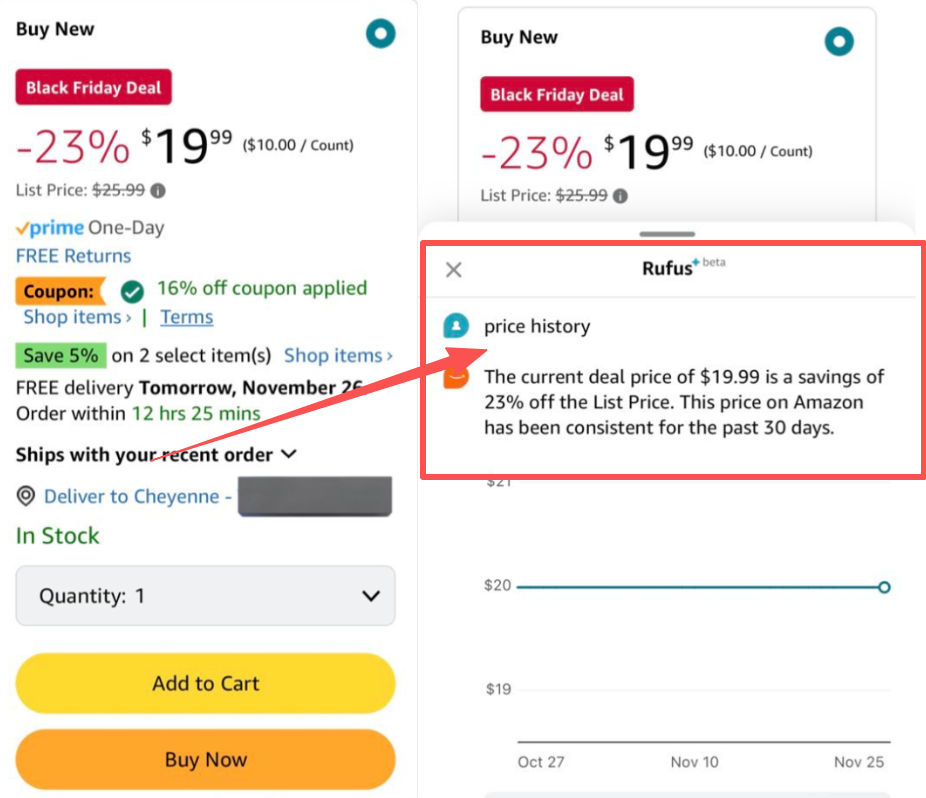This screenshot has height=798, width=926.
Task: Open the Quantity dropdown
Action: [205, 596]
